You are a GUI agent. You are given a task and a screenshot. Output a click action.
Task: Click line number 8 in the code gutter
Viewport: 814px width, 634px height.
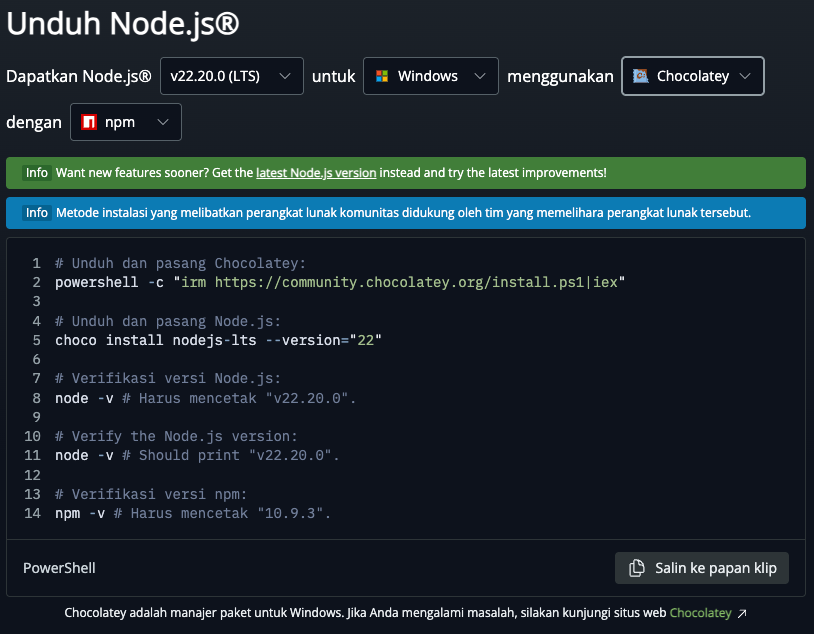pos(36,398)
